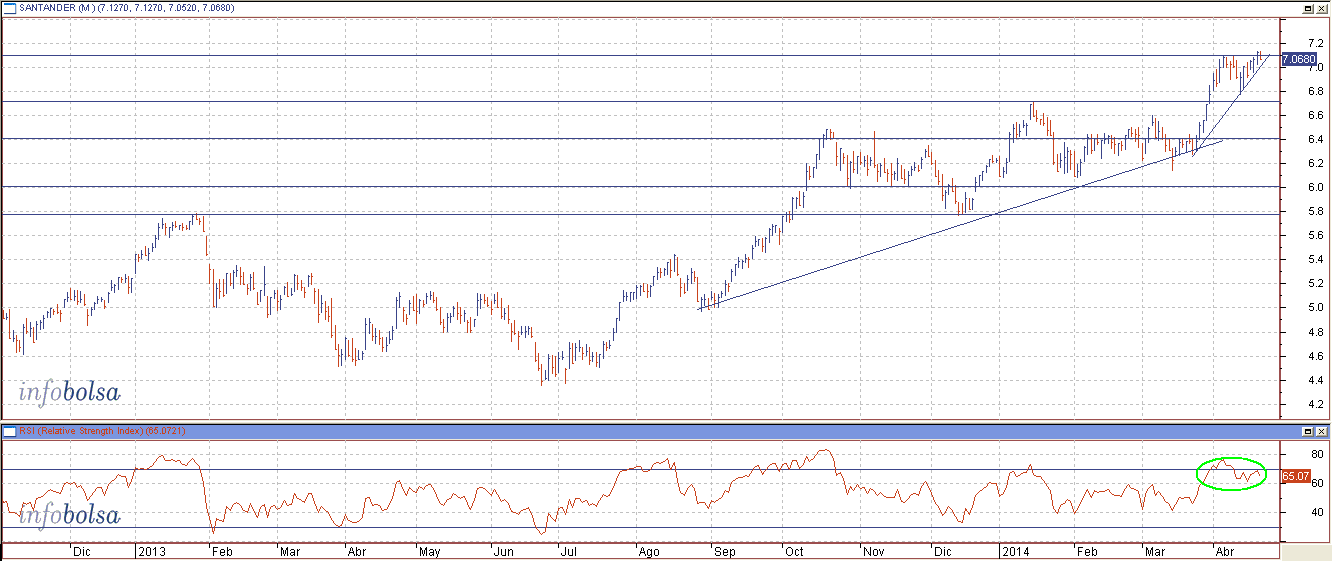
Task: Click the RSI current value label 65.07
Action: tap(1295, 476)
